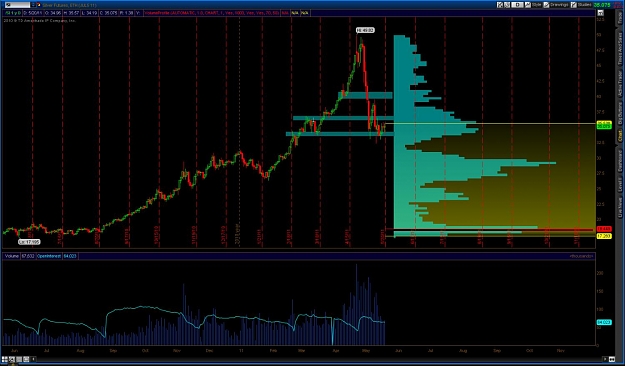The width and height of the screenshot is (625, 366).
Task: Select the topmost teal rectangle drawing
Action: pyautogui.click(x=366, y=95)
